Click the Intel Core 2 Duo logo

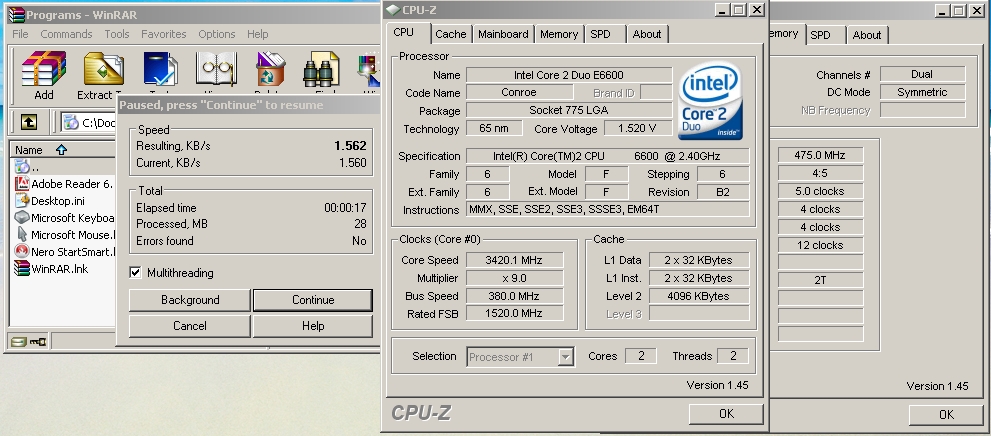(x=710, y=101)
